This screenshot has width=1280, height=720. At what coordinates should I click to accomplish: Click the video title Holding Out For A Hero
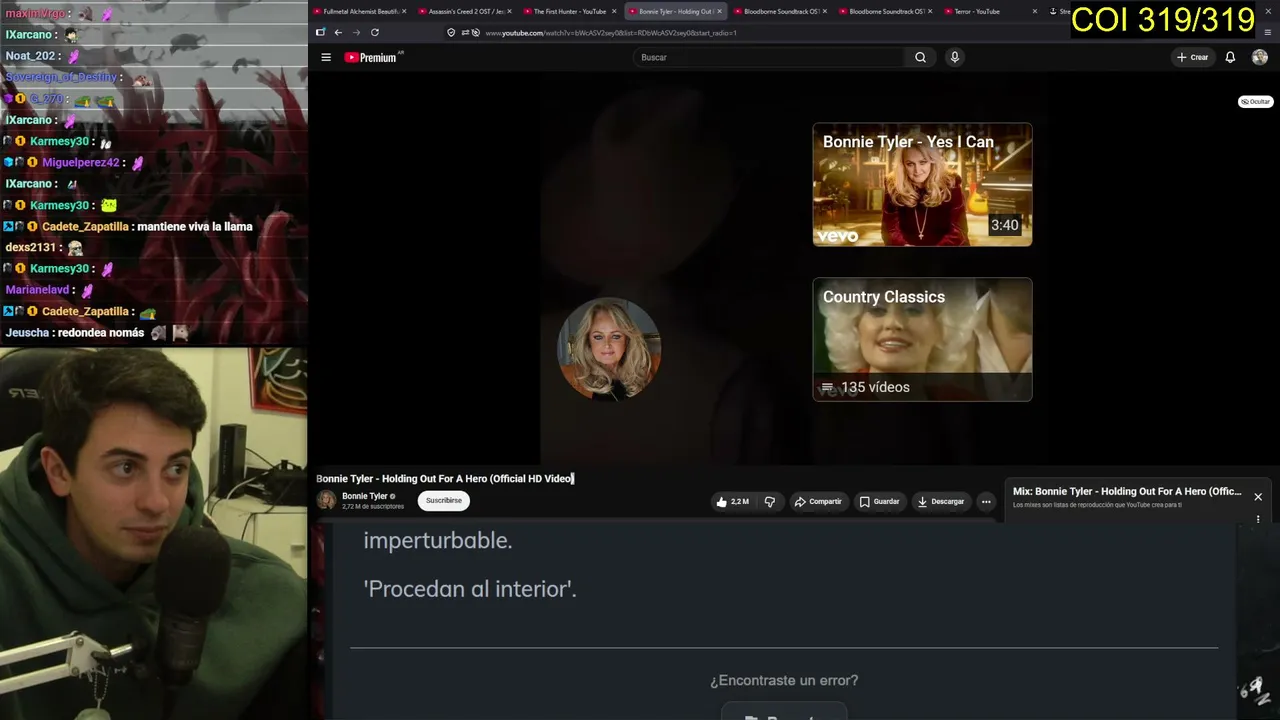pos(445,479)
